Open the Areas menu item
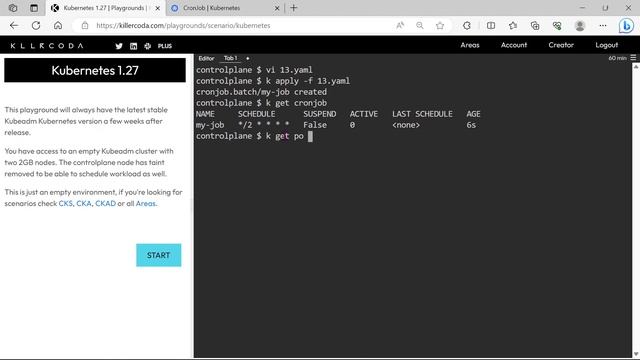 point(470,45)
